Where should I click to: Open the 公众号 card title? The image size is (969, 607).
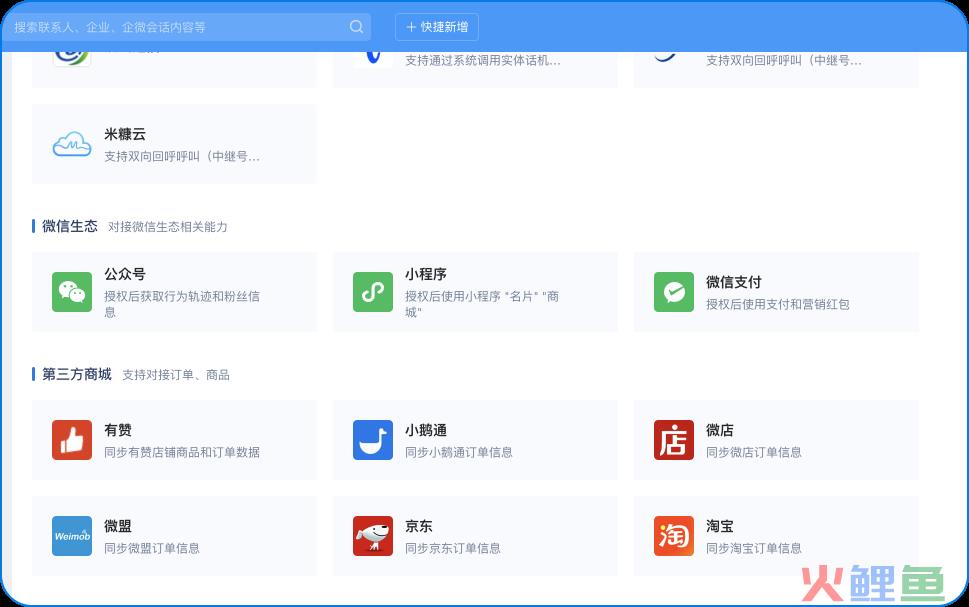click(125, 274)
